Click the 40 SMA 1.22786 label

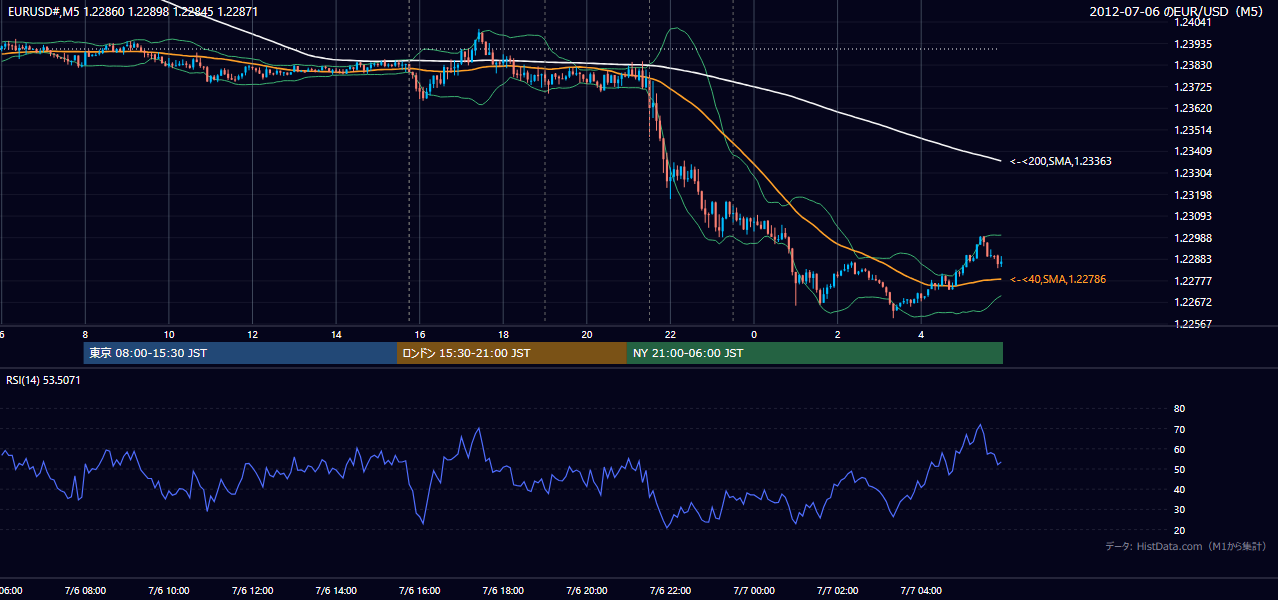pos(1058,280)
